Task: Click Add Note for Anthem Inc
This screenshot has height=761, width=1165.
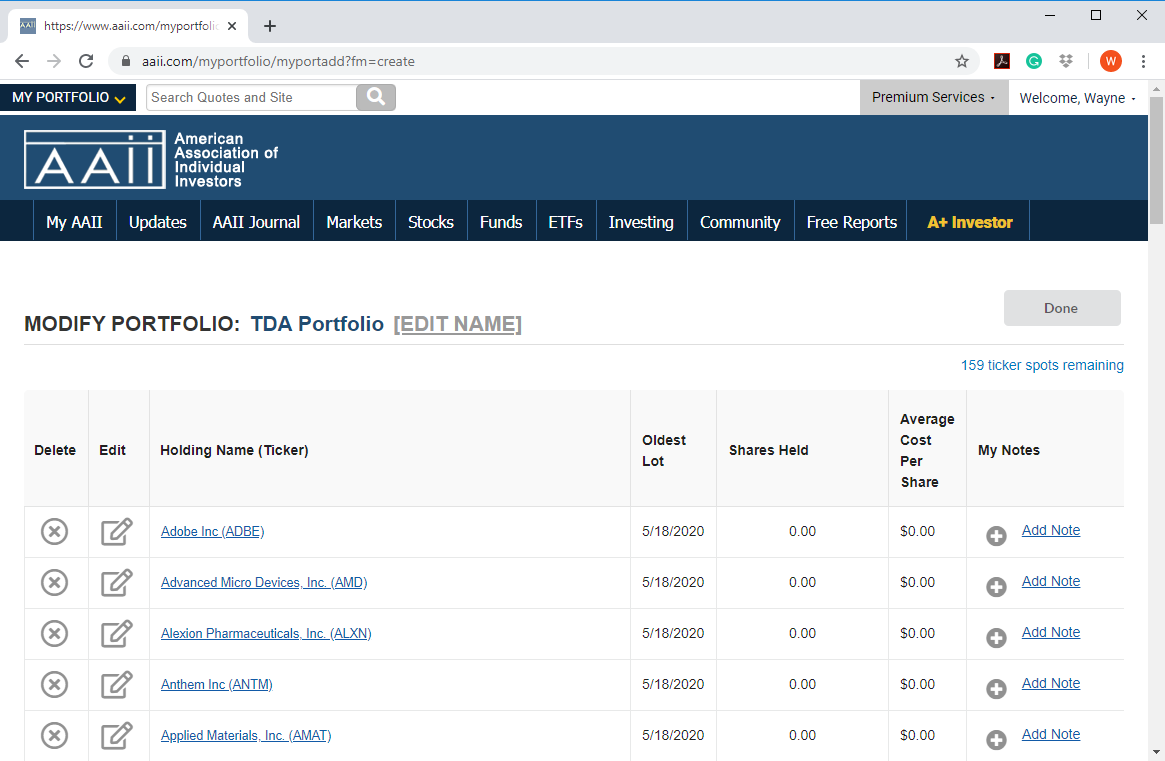Action: pos(1051,683)
